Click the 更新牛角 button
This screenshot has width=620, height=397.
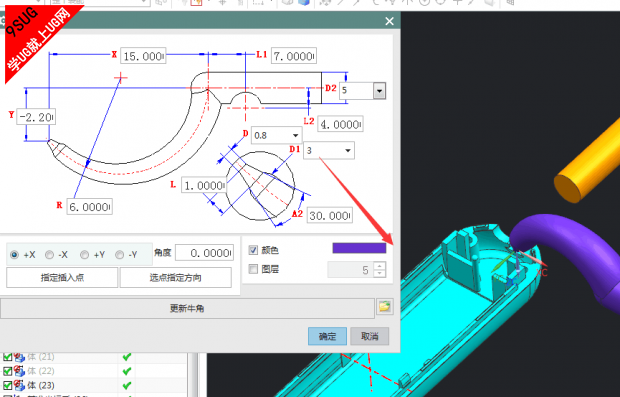187,308
